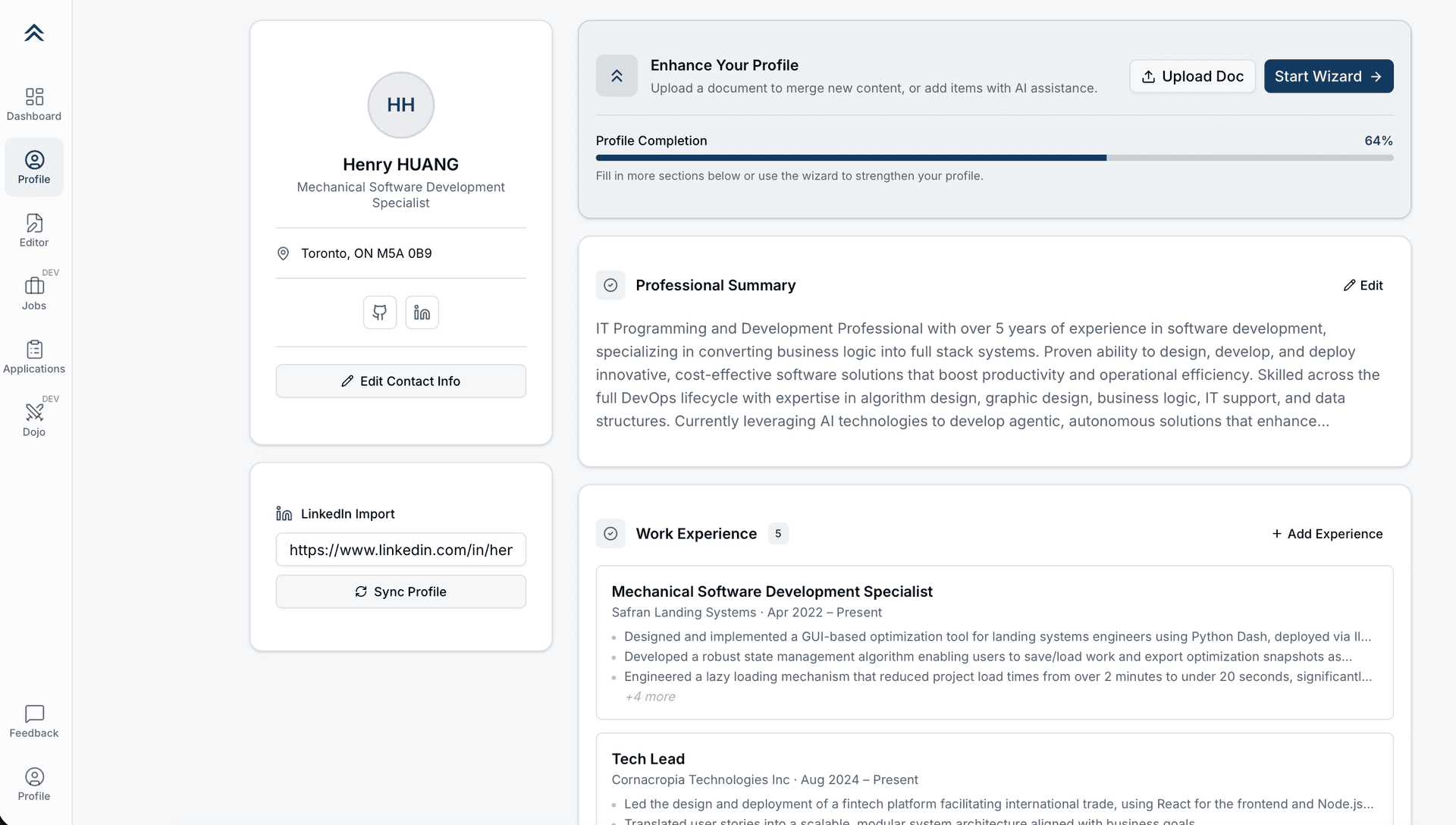Image resolution: width=1456 pixels, height=825 pixels.
Task: Collapse the Enhance Your Profile panel chevron
Action: click(x=616, y=76)
